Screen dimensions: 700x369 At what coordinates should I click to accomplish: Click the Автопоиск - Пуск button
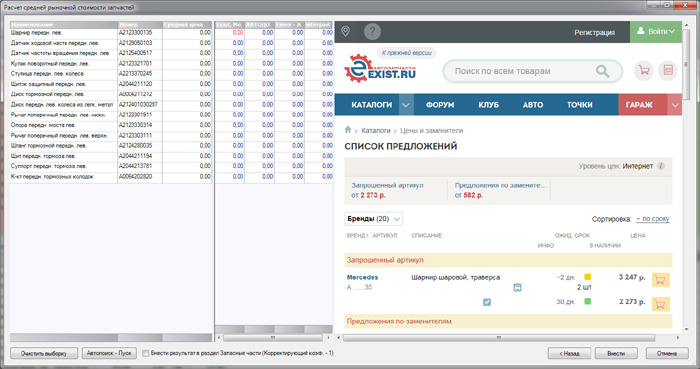[109, 353]
